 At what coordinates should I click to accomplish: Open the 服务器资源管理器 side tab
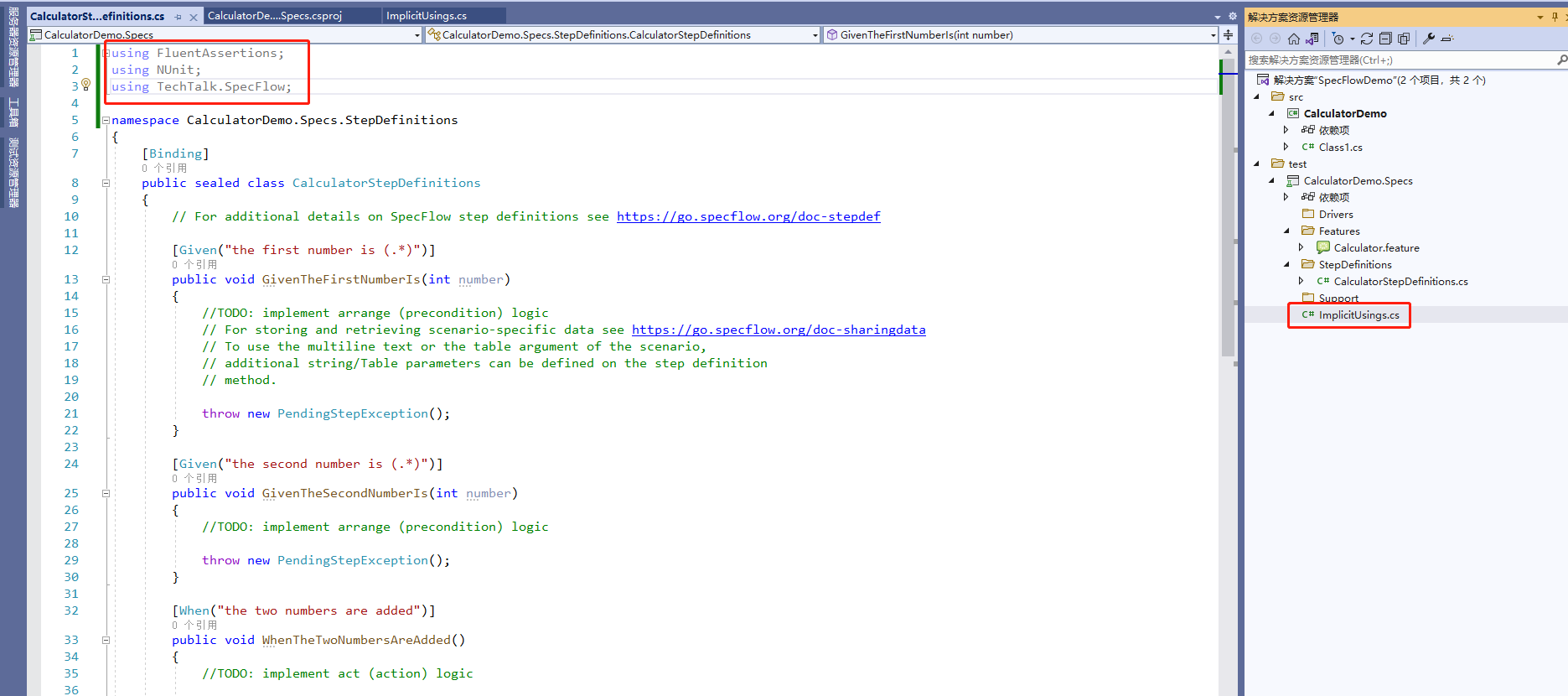click(13, 47)
